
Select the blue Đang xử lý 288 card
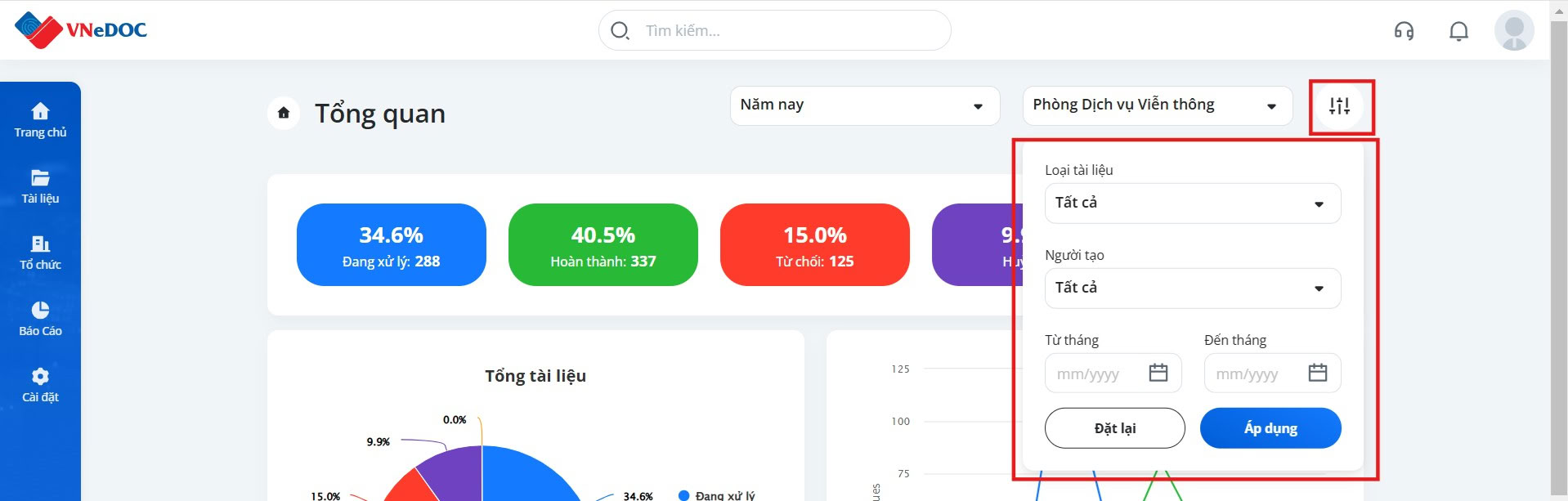click(392, 245)
